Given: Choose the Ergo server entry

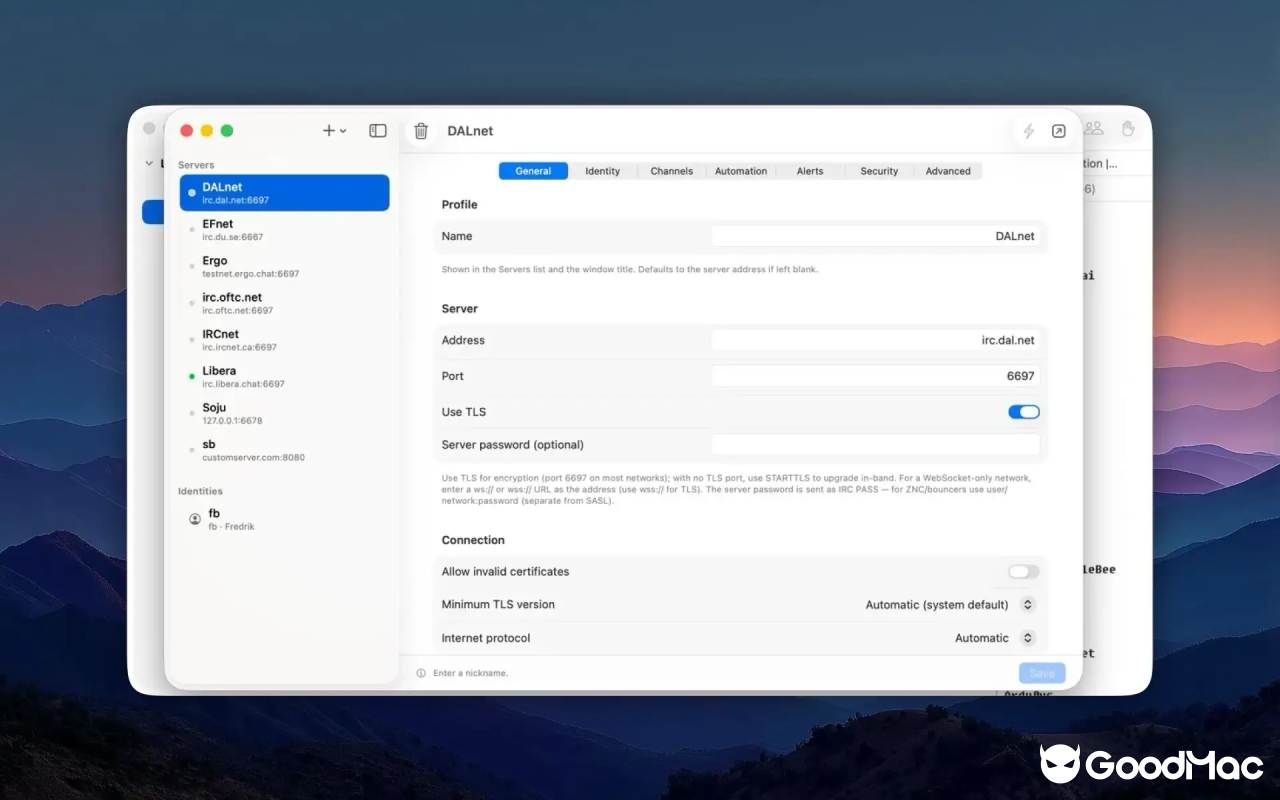Looking at the screenshot, I should [285, 267].
